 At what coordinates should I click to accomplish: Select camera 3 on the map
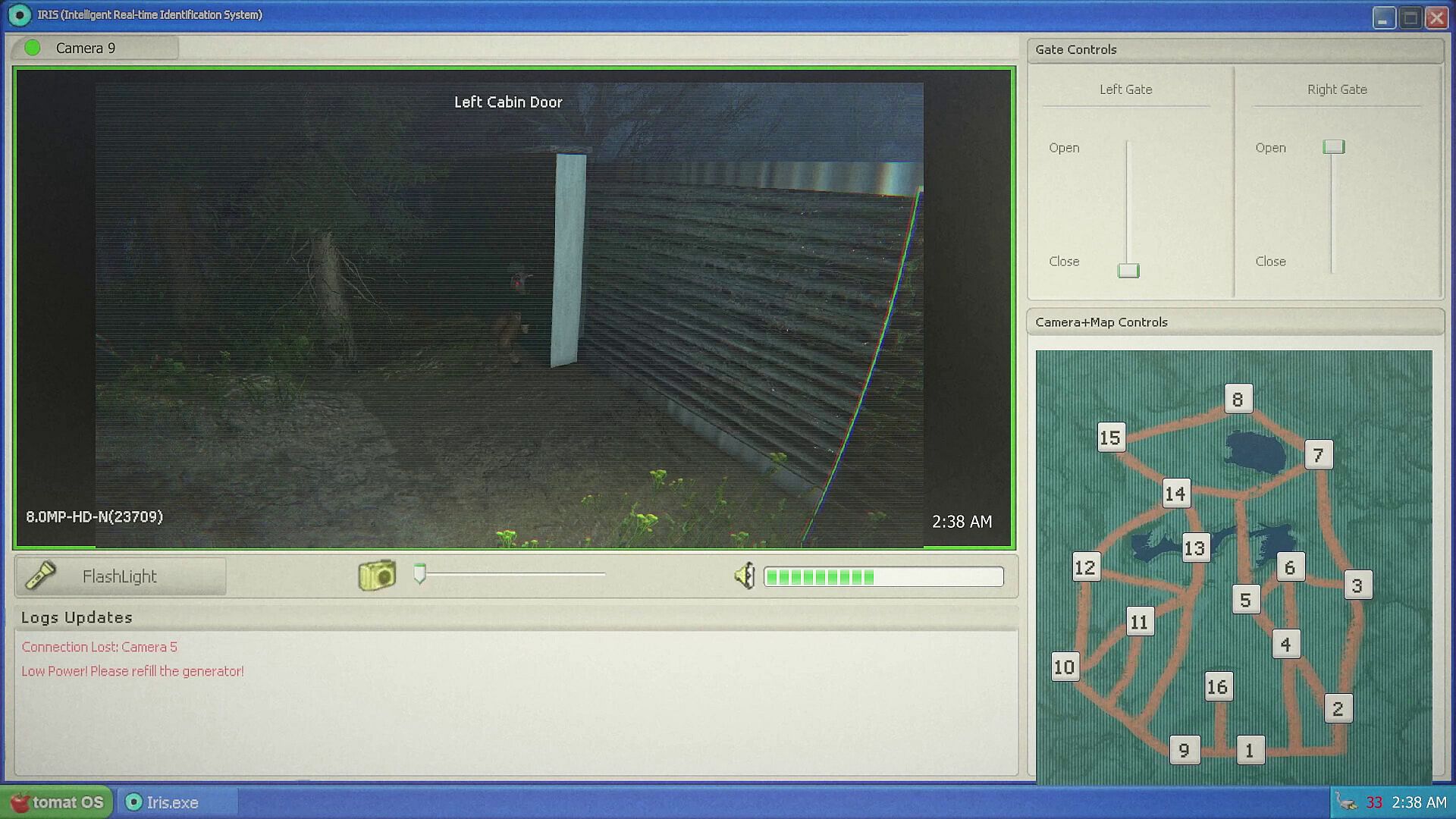[x=1357, y=585]
